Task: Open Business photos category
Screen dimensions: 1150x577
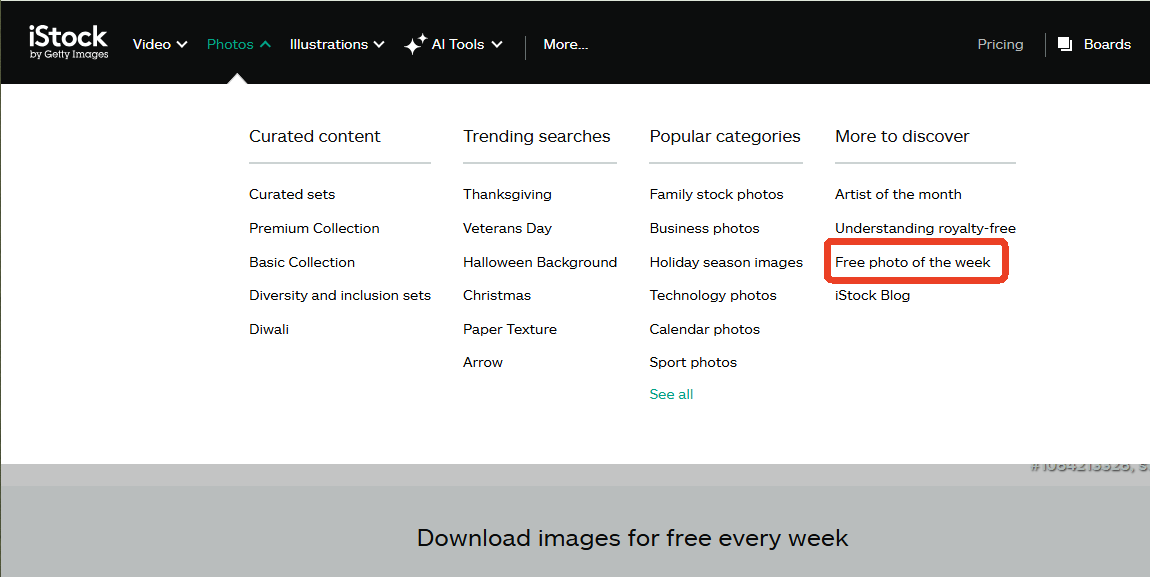Action: coord(705,228)
